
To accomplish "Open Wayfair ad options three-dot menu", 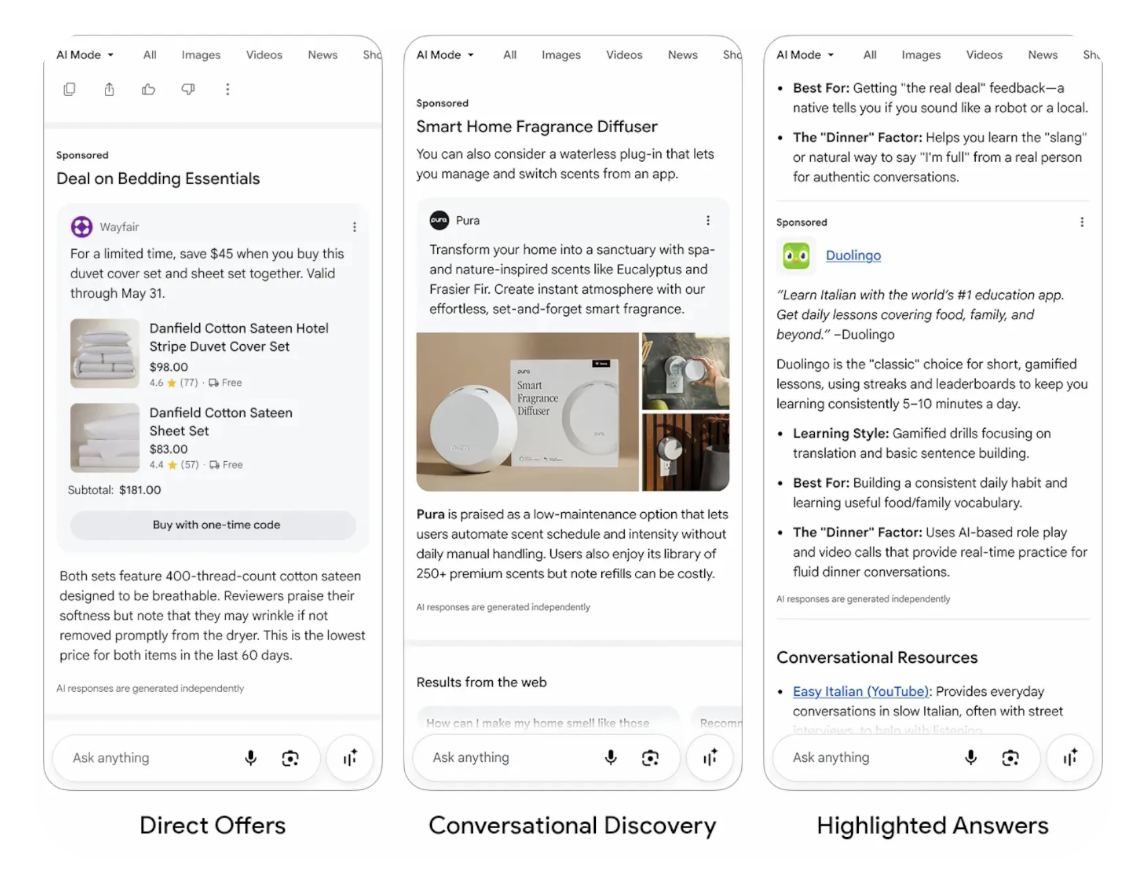I will point(355,227).
